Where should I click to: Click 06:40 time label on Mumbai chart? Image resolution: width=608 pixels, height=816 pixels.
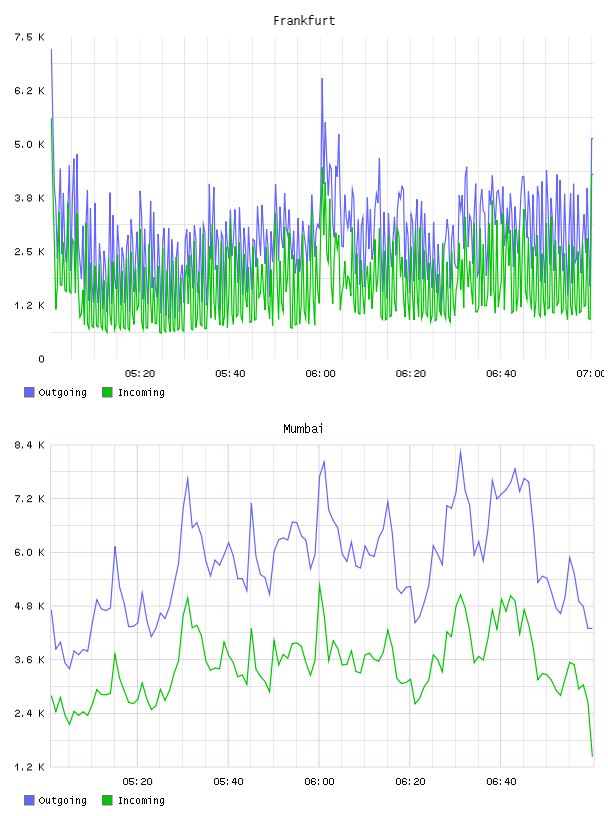pos(501,782)
